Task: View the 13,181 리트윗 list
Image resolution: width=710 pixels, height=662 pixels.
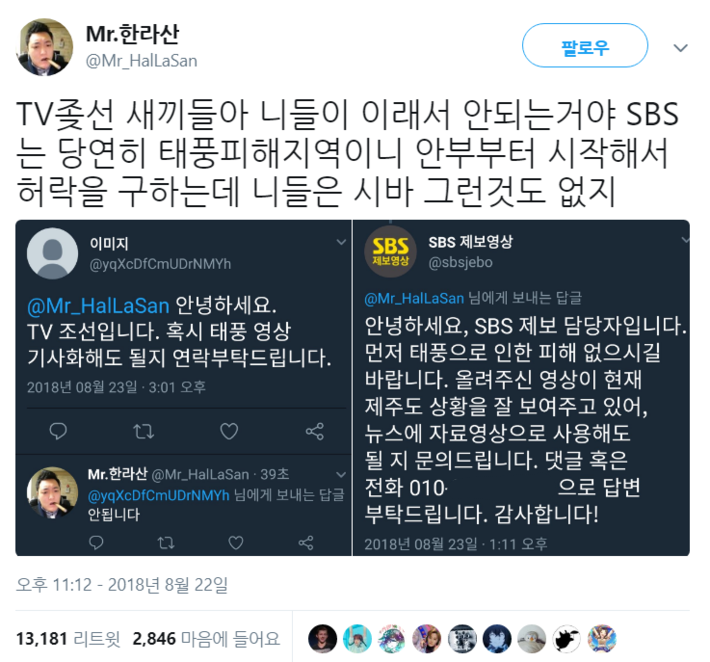Action: coord(68,639)
